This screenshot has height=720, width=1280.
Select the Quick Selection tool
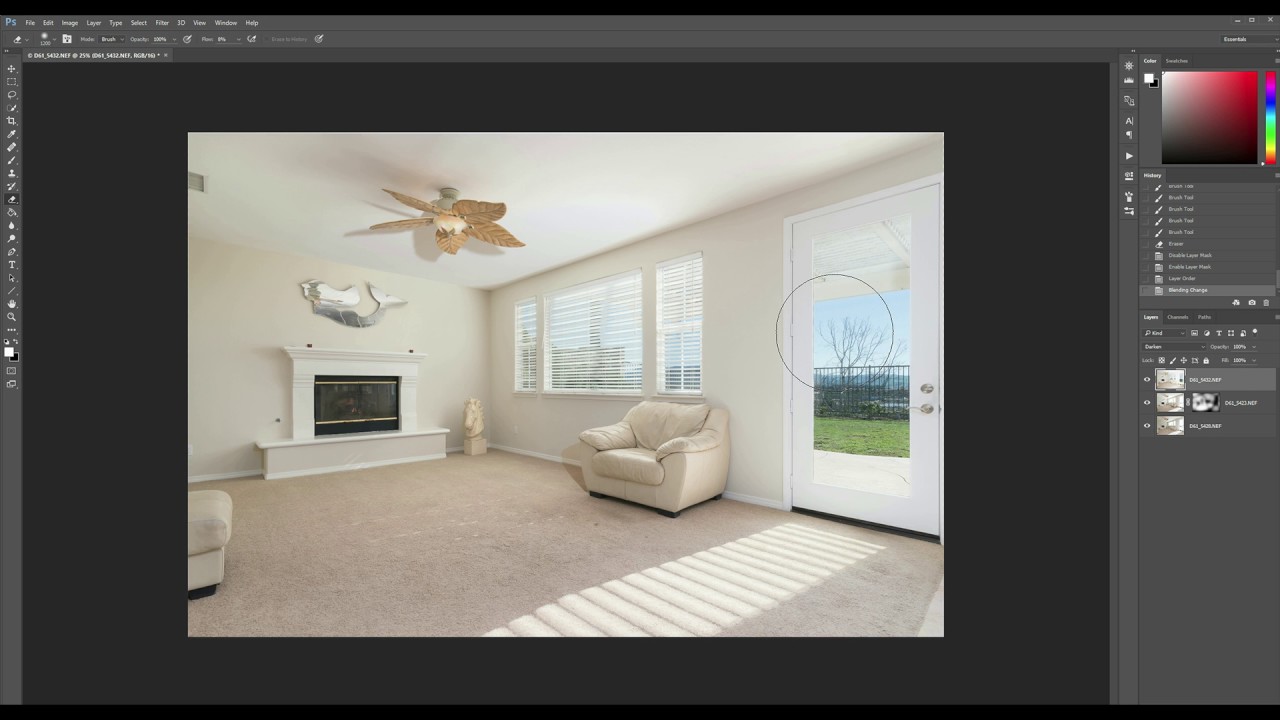click(11, 108)
